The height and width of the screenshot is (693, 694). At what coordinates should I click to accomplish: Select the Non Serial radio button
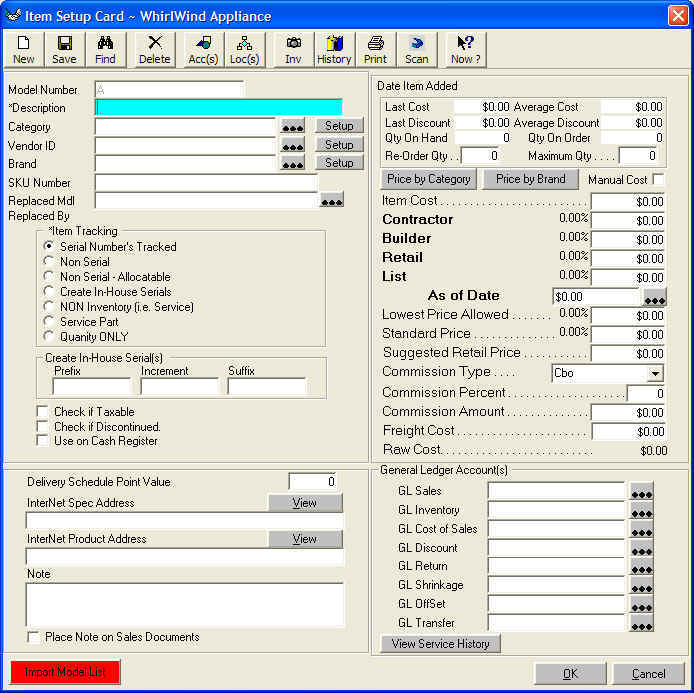[49, 261]
